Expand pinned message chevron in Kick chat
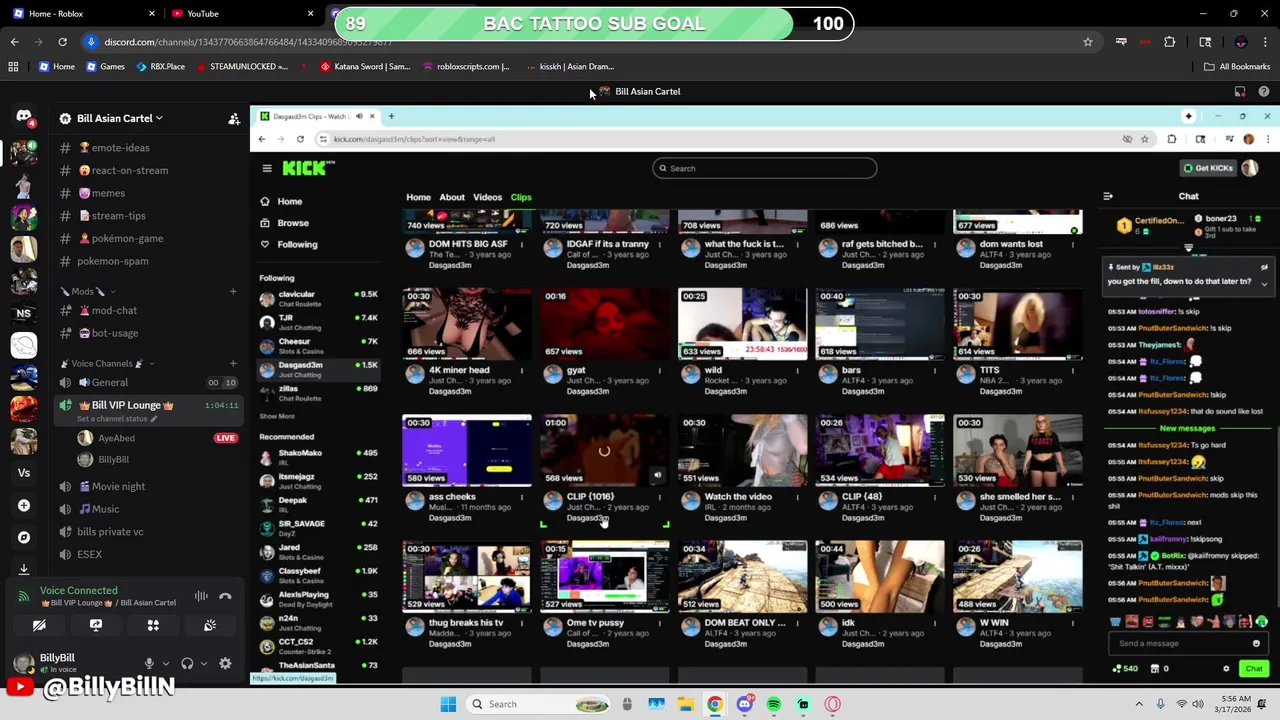 click(1264, 283)
